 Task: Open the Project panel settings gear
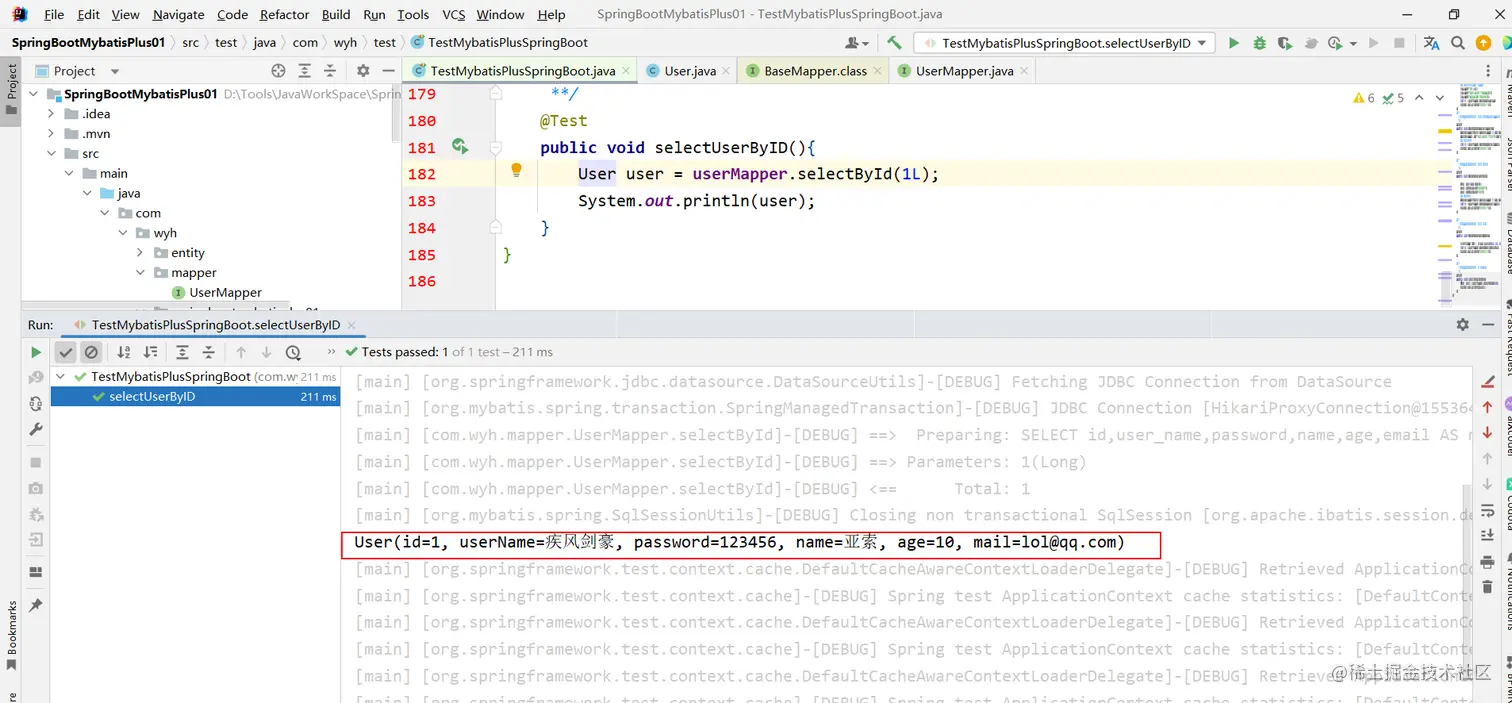(x=363, y=71)
